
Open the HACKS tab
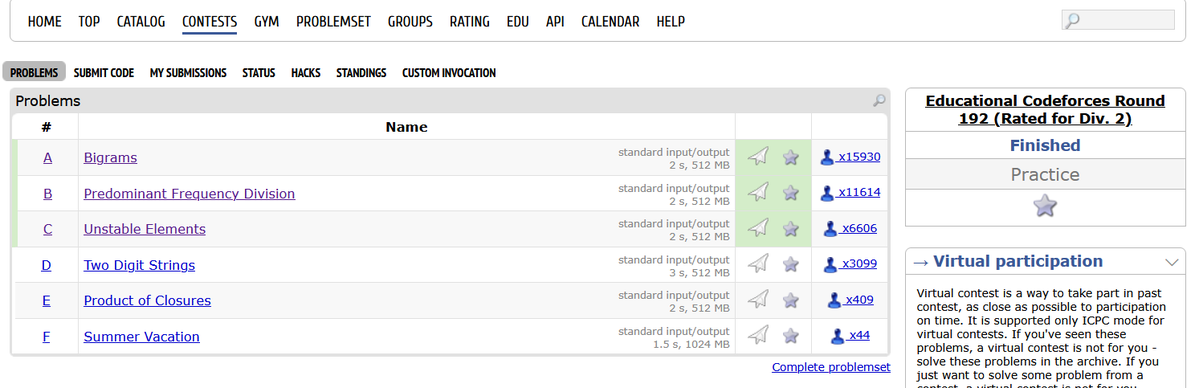point(306,73)
